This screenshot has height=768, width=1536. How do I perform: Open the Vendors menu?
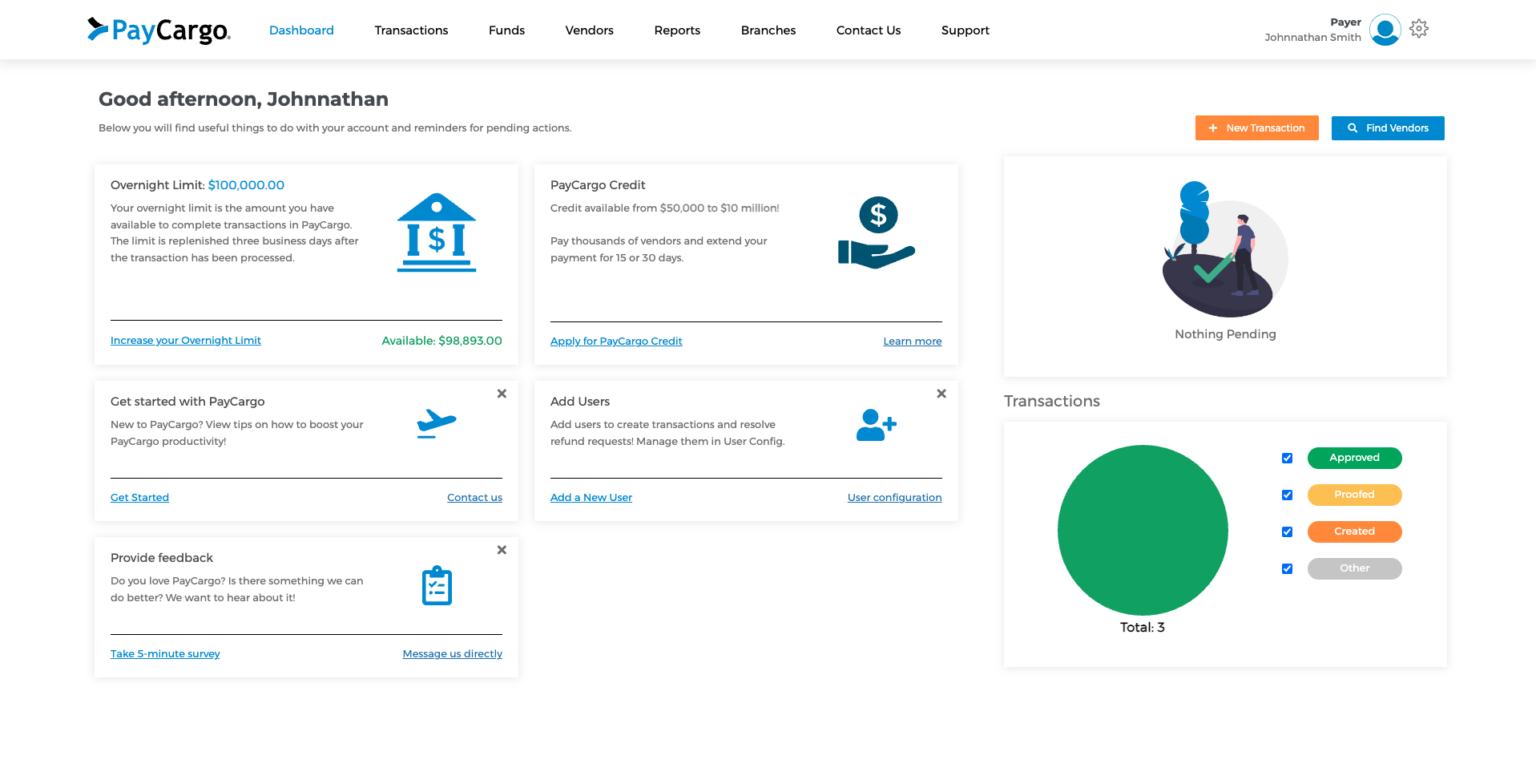coord(589,30)
